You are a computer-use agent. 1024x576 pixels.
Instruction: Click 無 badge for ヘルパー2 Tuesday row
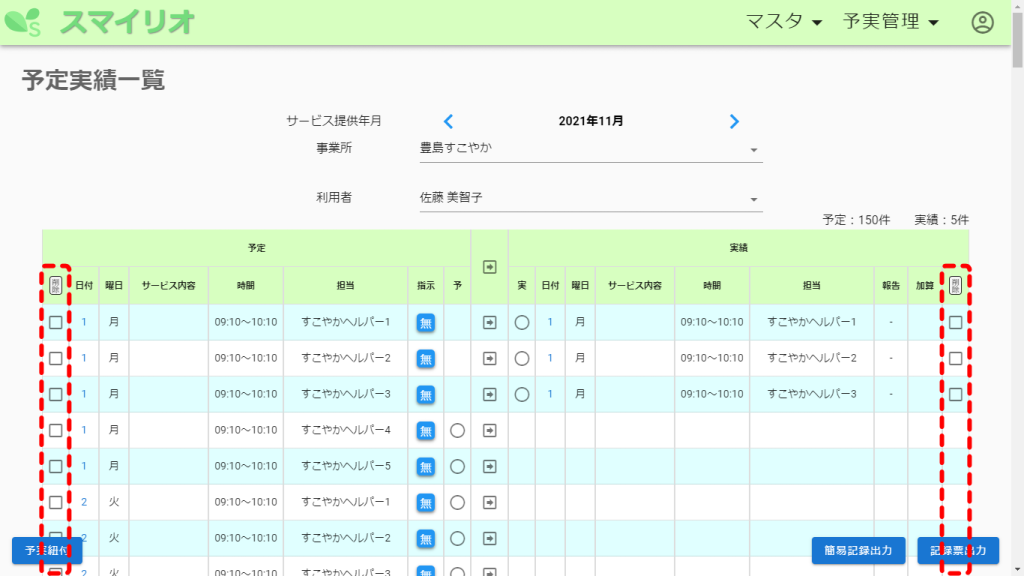426,538
